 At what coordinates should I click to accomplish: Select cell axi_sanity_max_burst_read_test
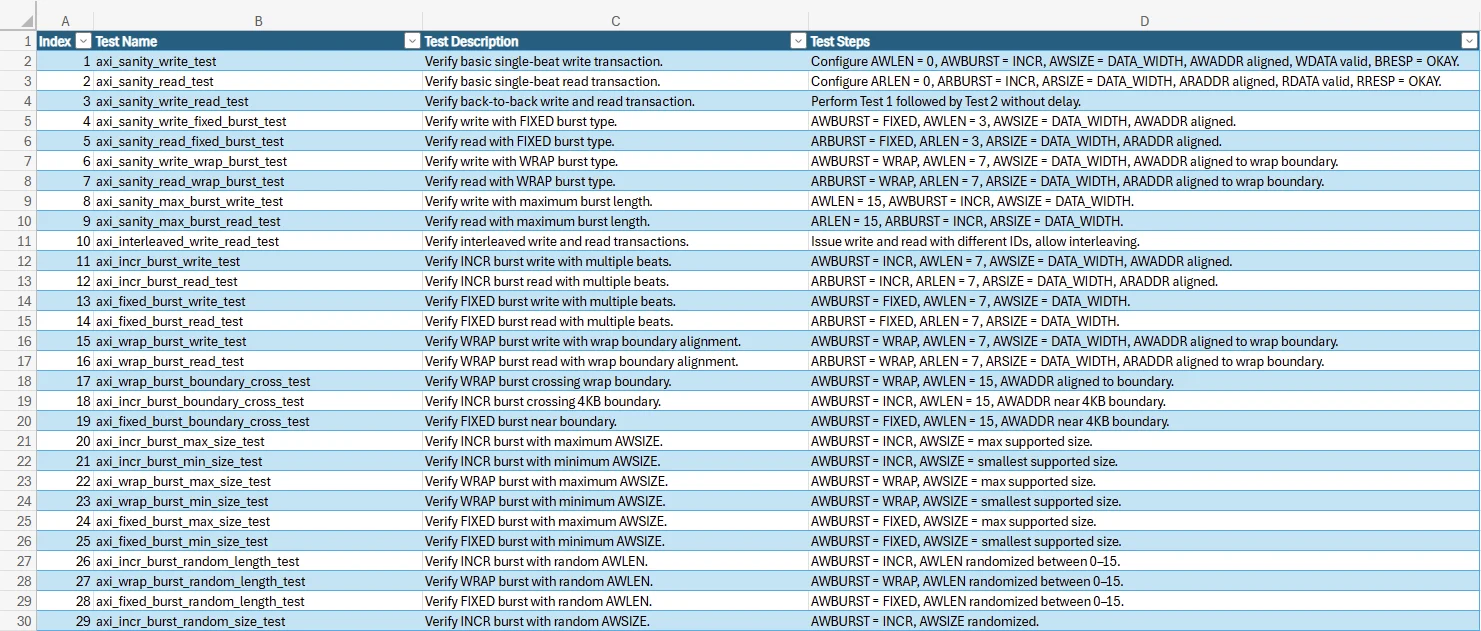point(258,221)
